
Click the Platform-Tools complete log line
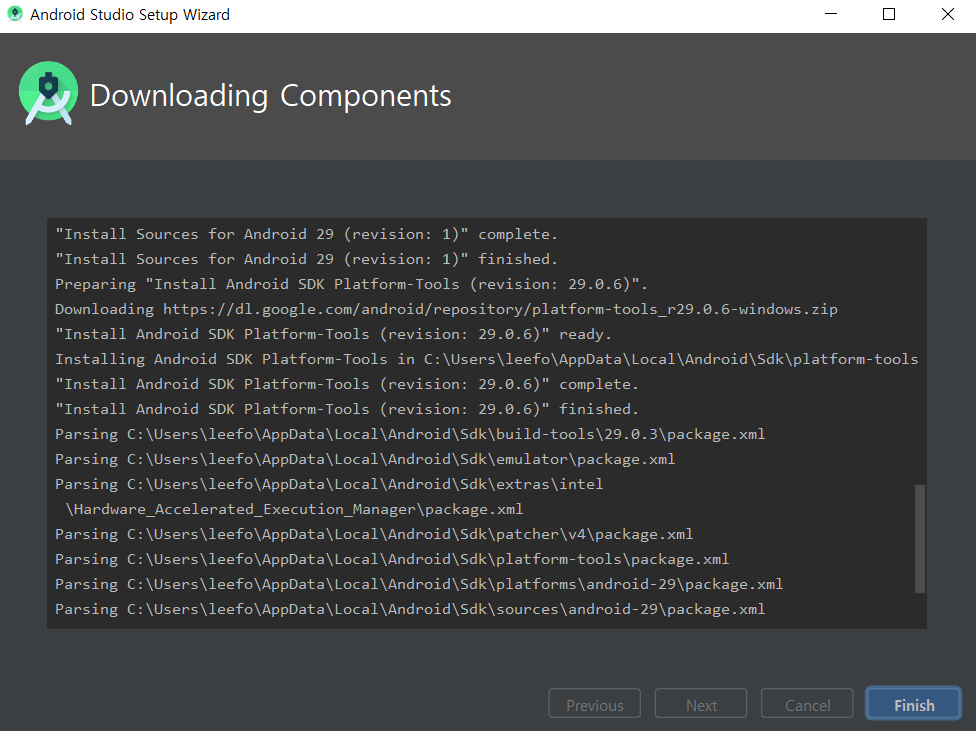pos(347,384)
